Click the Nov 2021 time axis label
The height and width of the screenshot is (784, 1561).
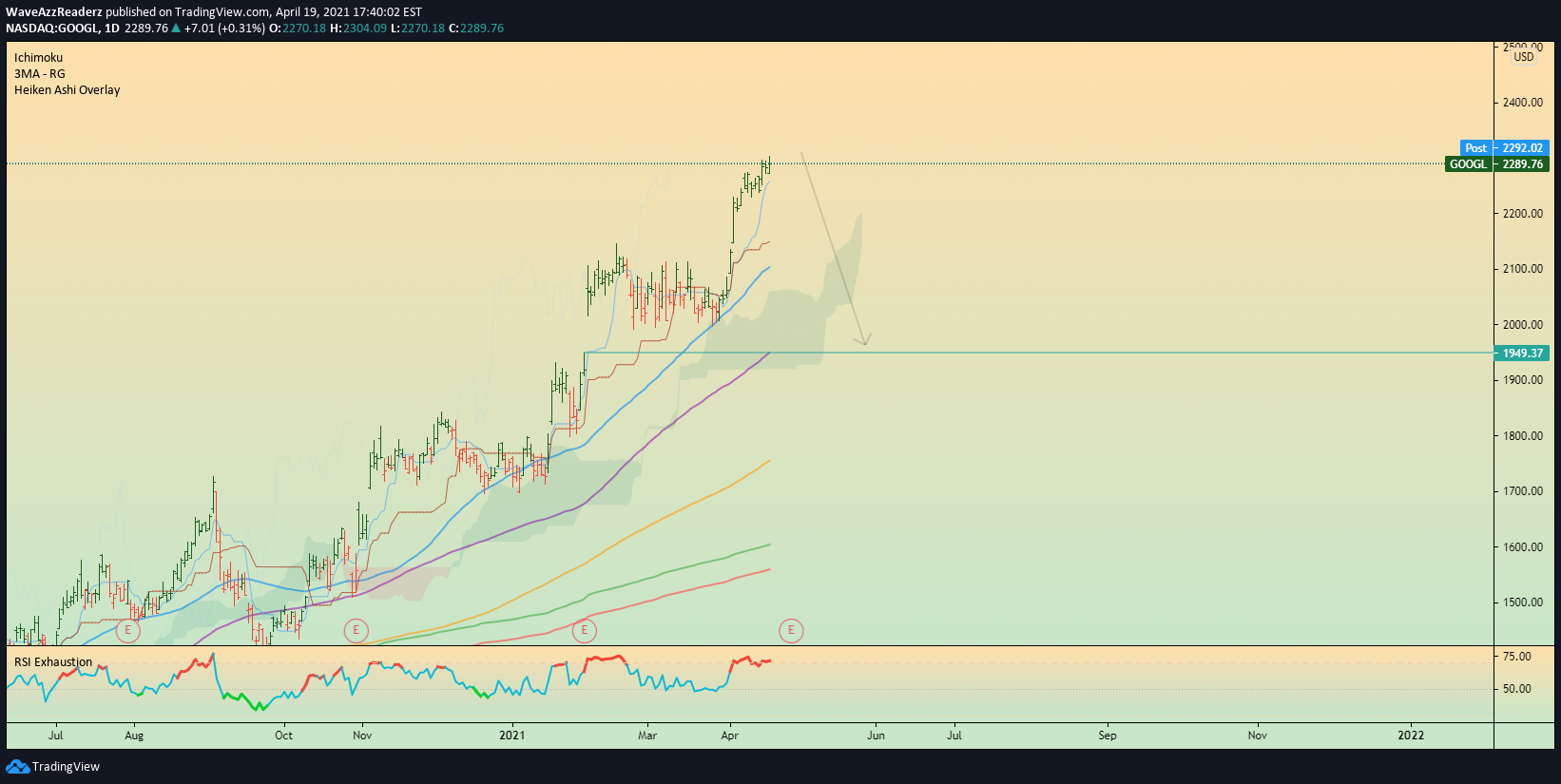1258,736
